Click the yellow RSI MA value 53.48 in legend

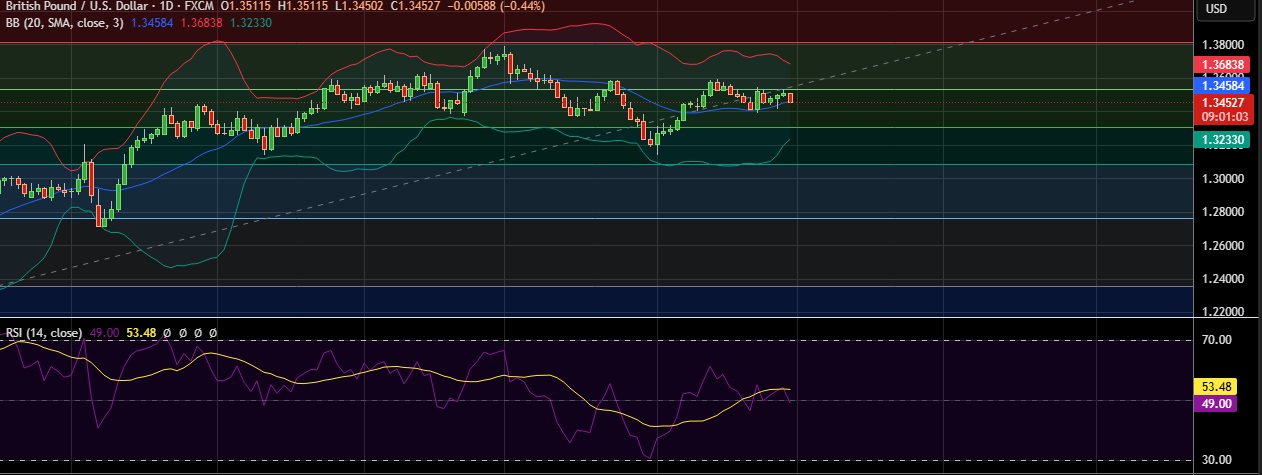click(143, 332)
